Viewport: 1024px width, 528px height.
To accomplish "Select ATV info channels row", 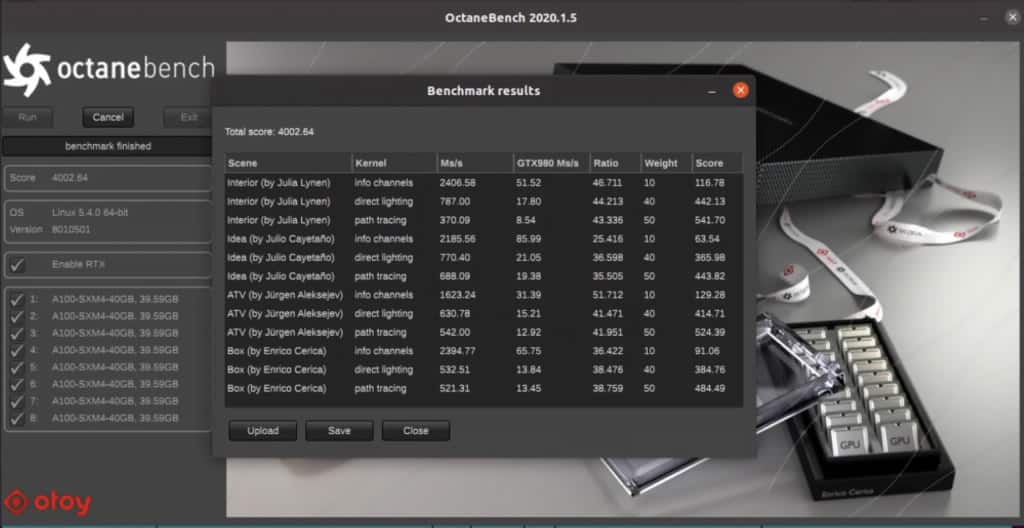I will coord(484,295).
